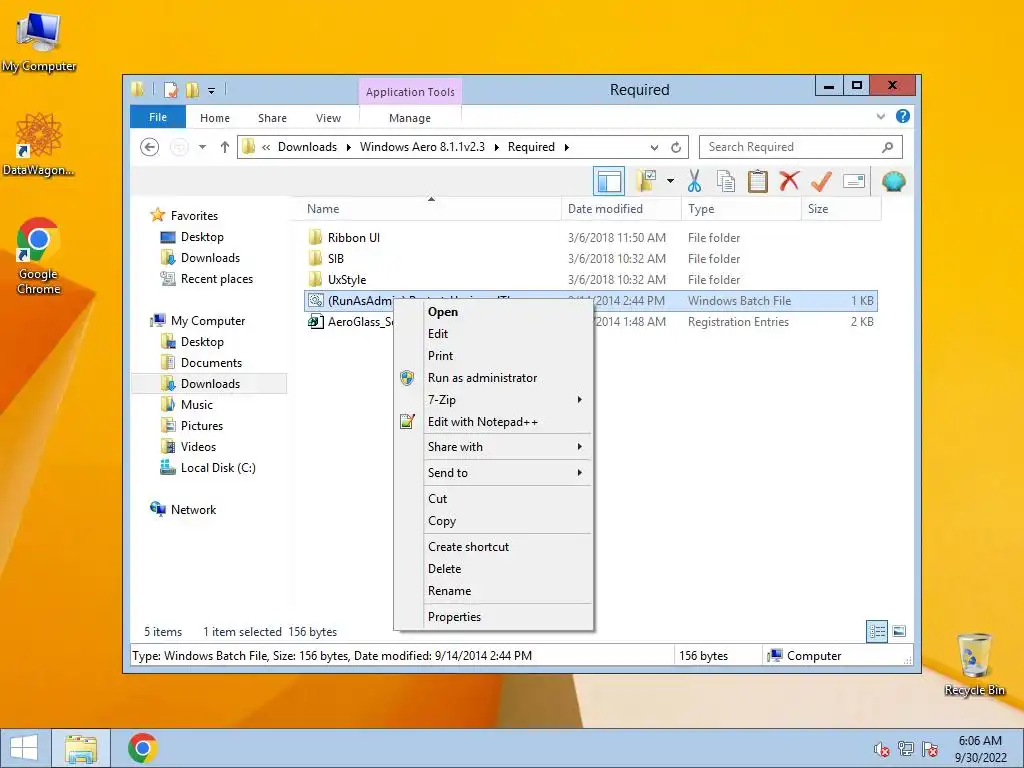Image resolution: width=1024 pixels, height=768 pixels.
Task: Switch to the details view button
Action: [x=876, y=632]
